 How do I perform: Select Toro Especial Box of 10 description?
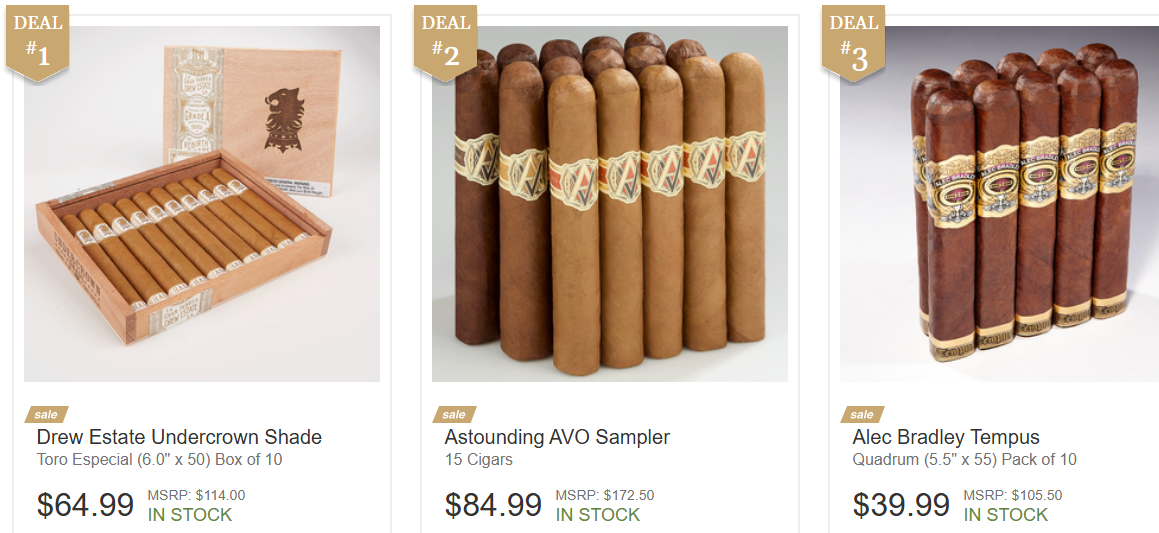click(x=159, y=460)
